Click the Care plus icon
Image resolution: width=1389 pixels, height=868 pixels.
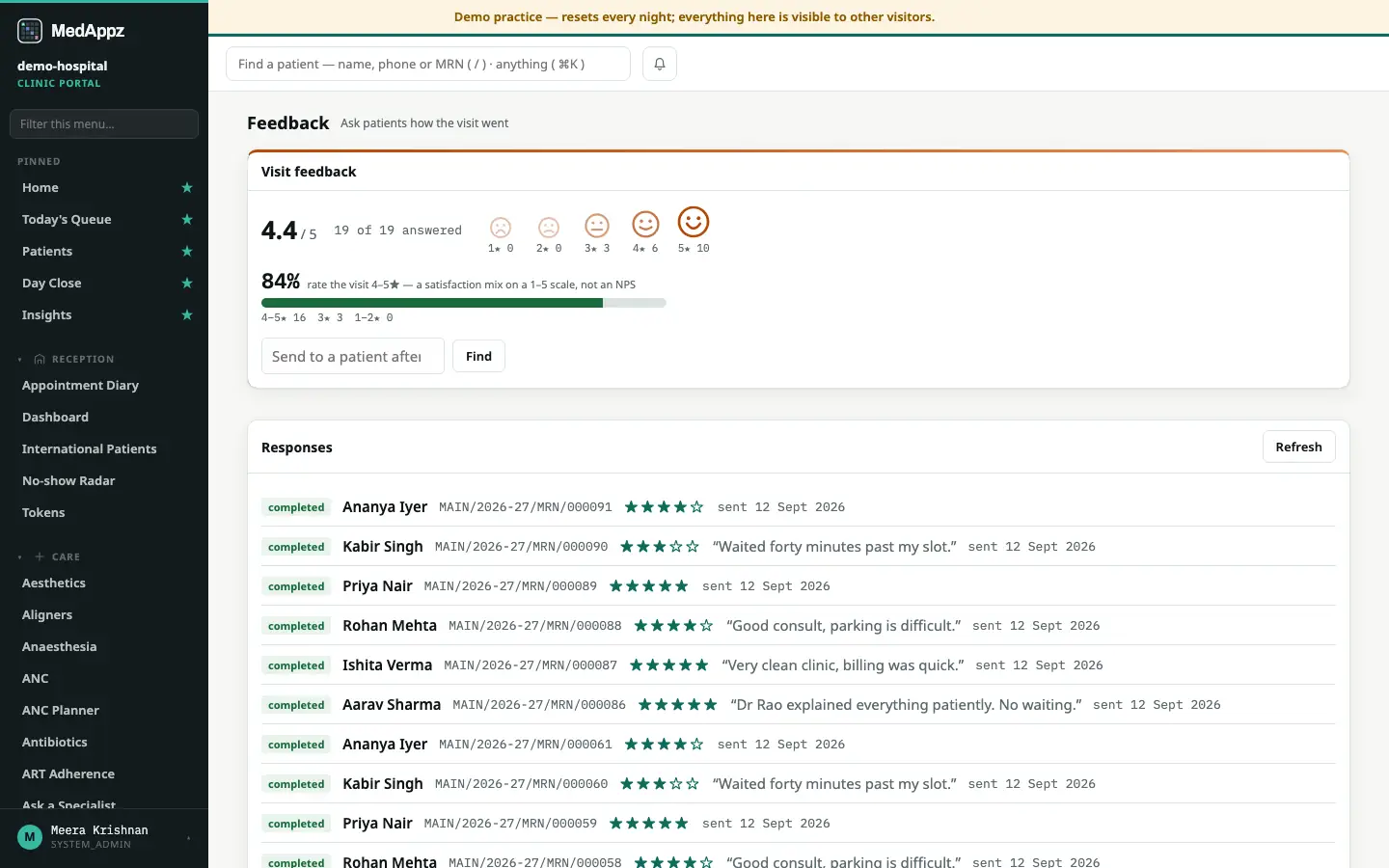[x=40, y=557]
